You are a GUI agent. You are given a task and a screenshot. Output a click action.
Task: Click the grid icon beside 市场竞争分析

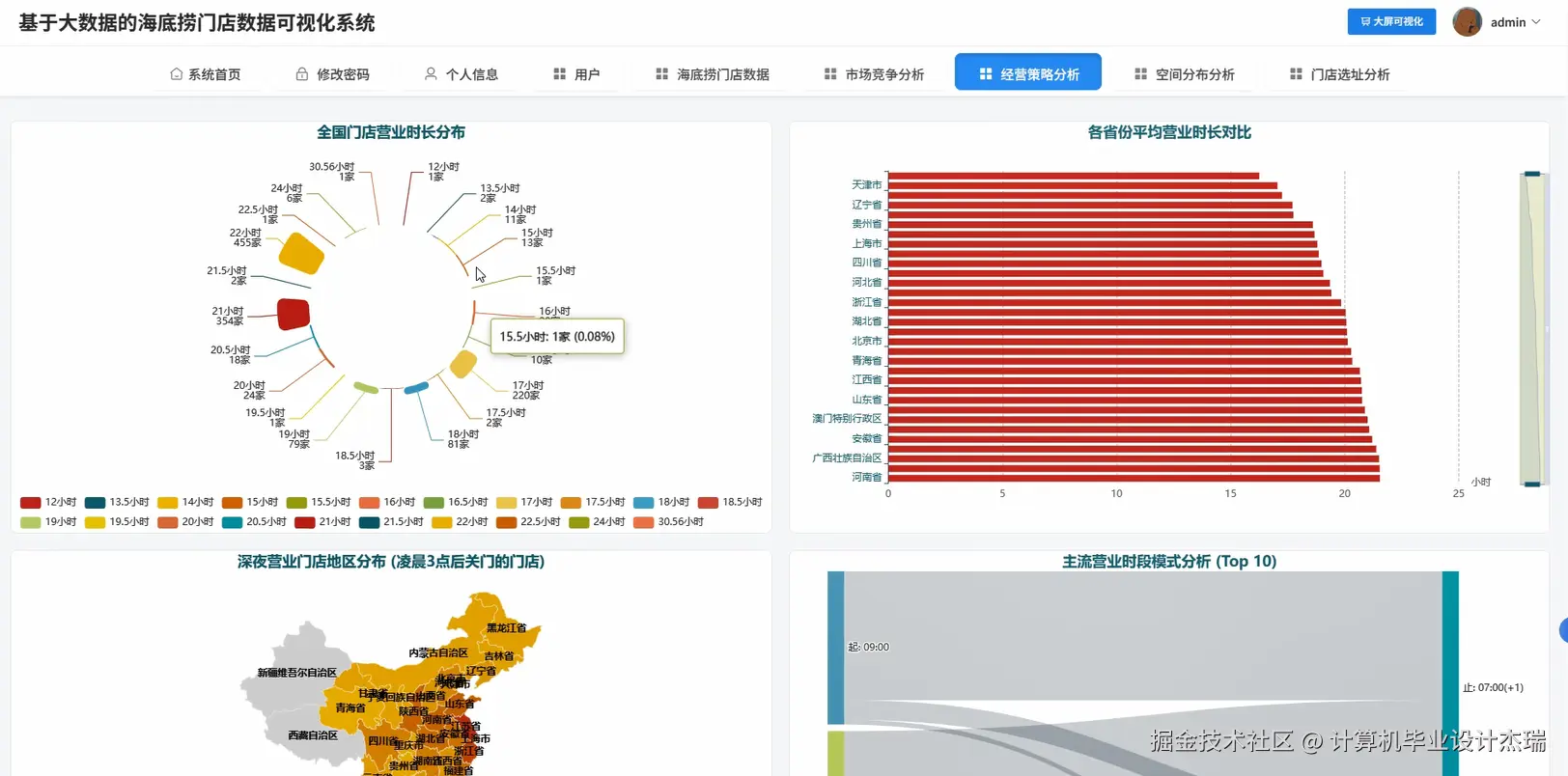[x=830, y=74]
